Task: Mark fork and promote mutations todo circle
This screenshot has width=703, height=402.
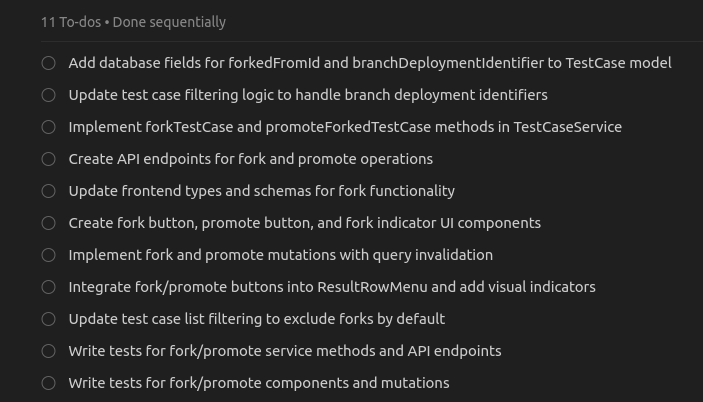Action: point(48,255)
